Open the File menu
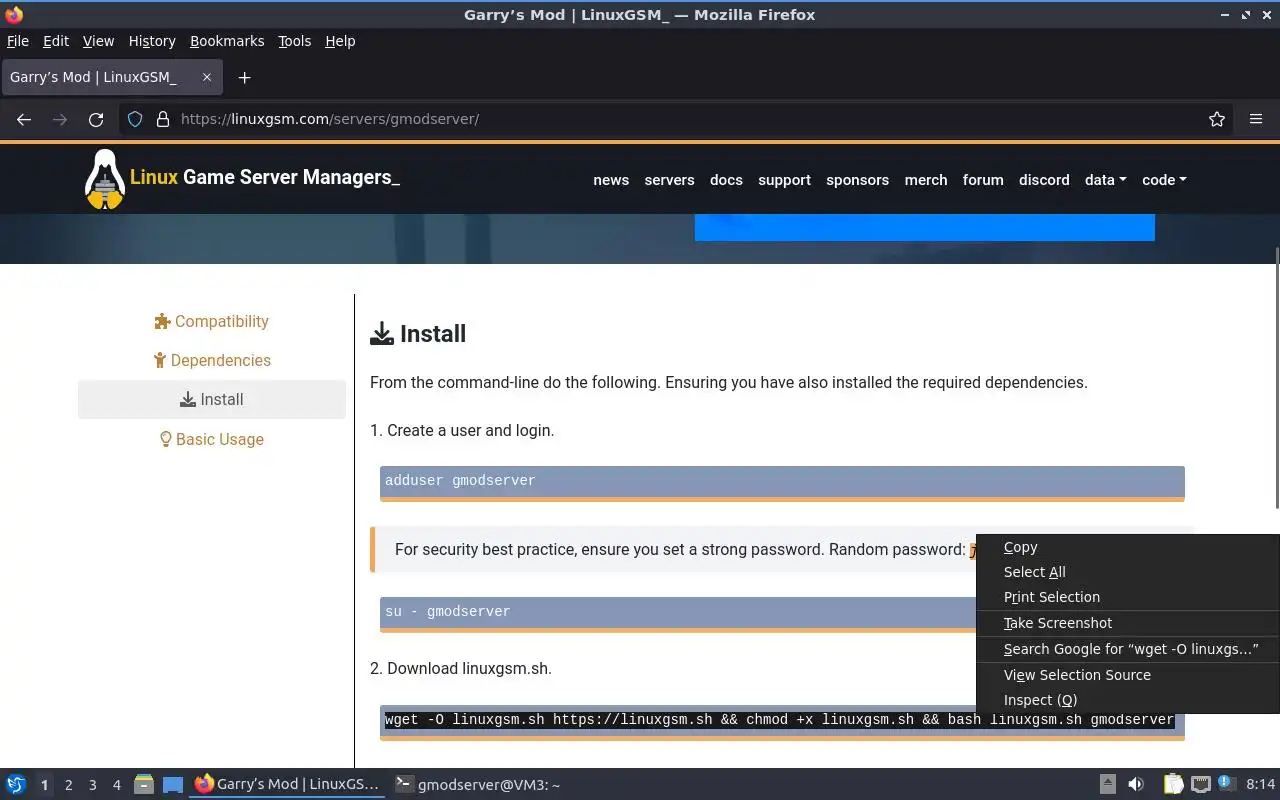The image size is (1280, 800). tap(18, 41)
